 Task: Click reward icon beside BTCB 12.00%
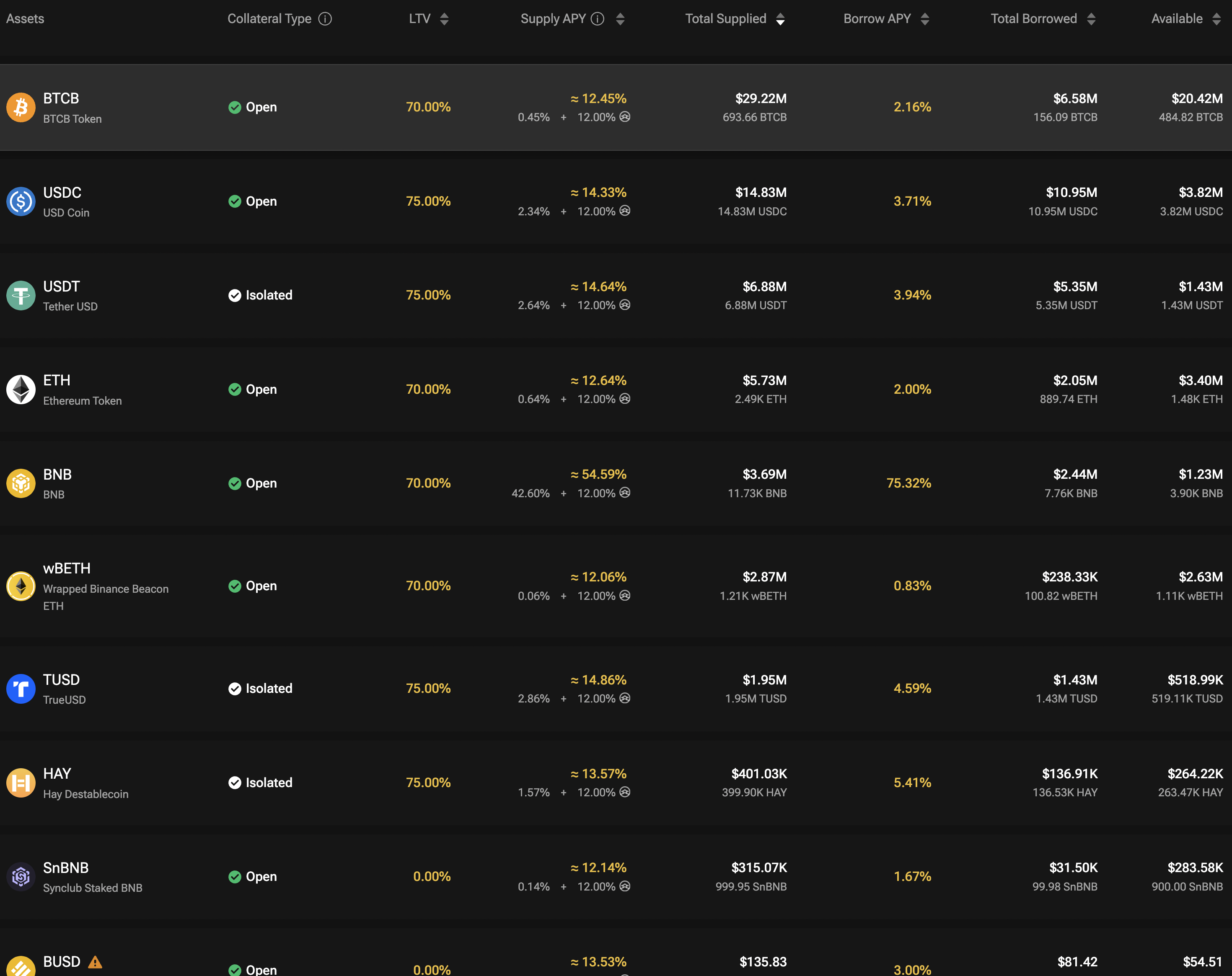(x=625, y=116)
